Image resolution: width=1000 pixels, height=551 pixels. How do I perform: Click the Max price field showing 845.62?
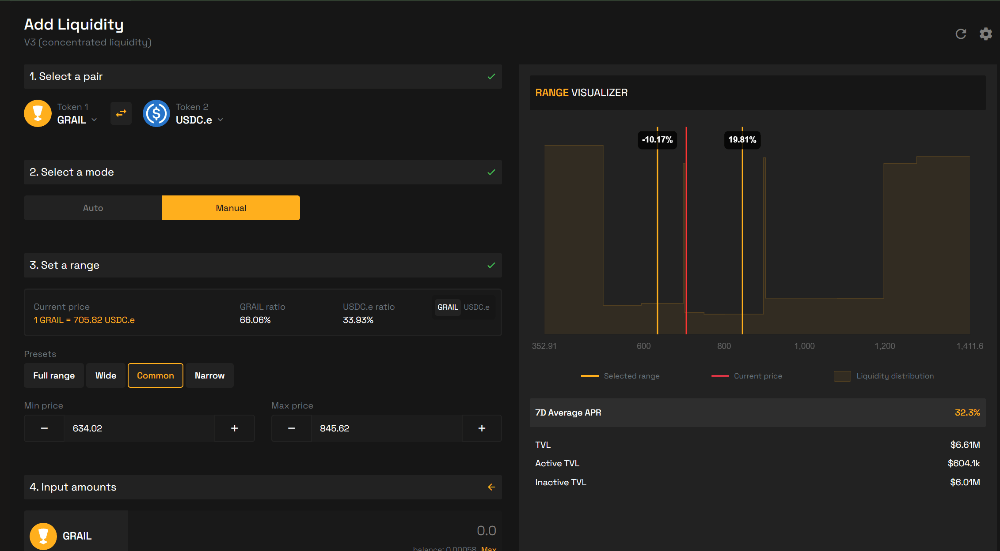pos(386,429)
